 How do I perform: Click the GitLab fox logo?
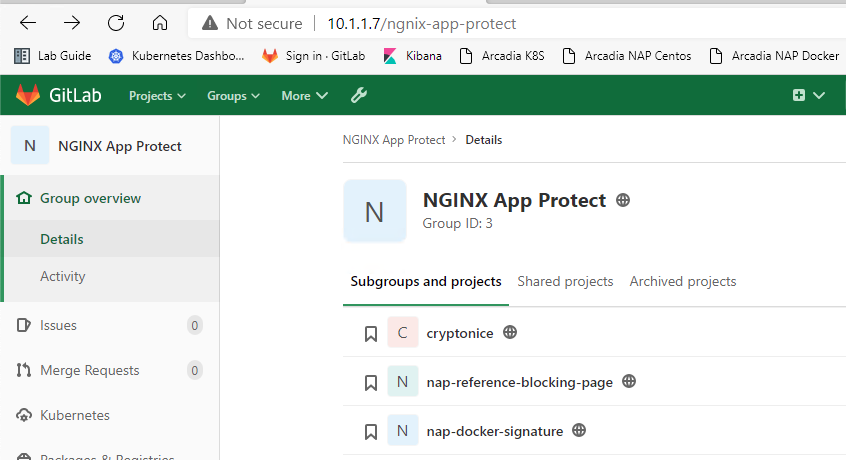[28, 95]
